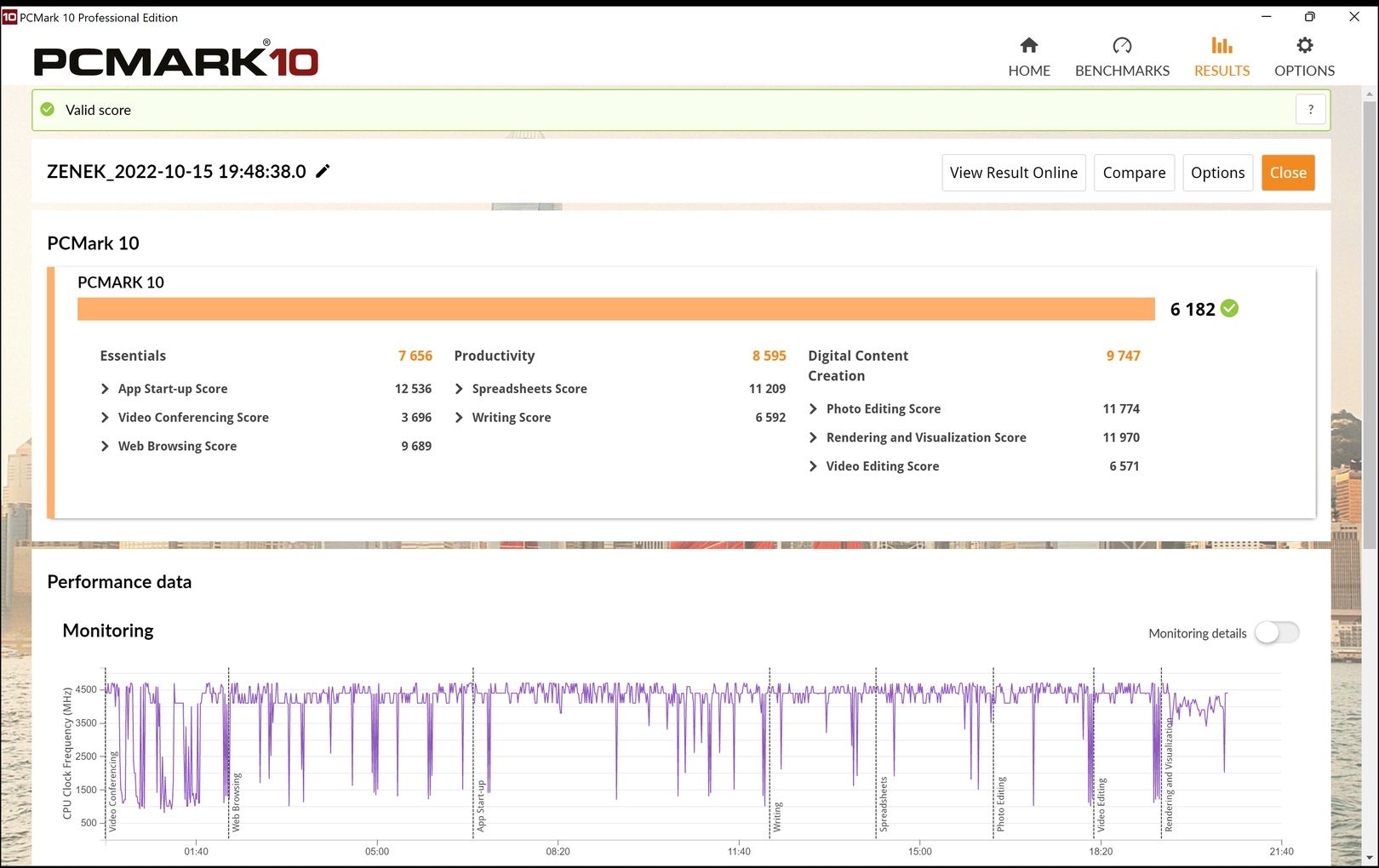Click the Valid score message text
This screenshot has width=1379, height=868.
[98, 110]
